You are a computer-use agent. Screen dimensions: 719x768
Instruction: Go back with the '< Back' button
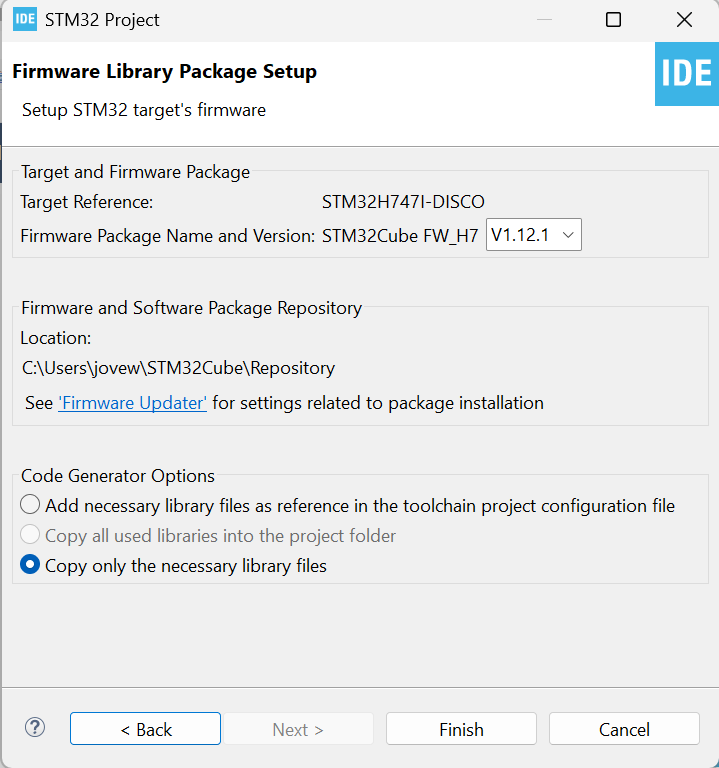(x=145, y=729)
